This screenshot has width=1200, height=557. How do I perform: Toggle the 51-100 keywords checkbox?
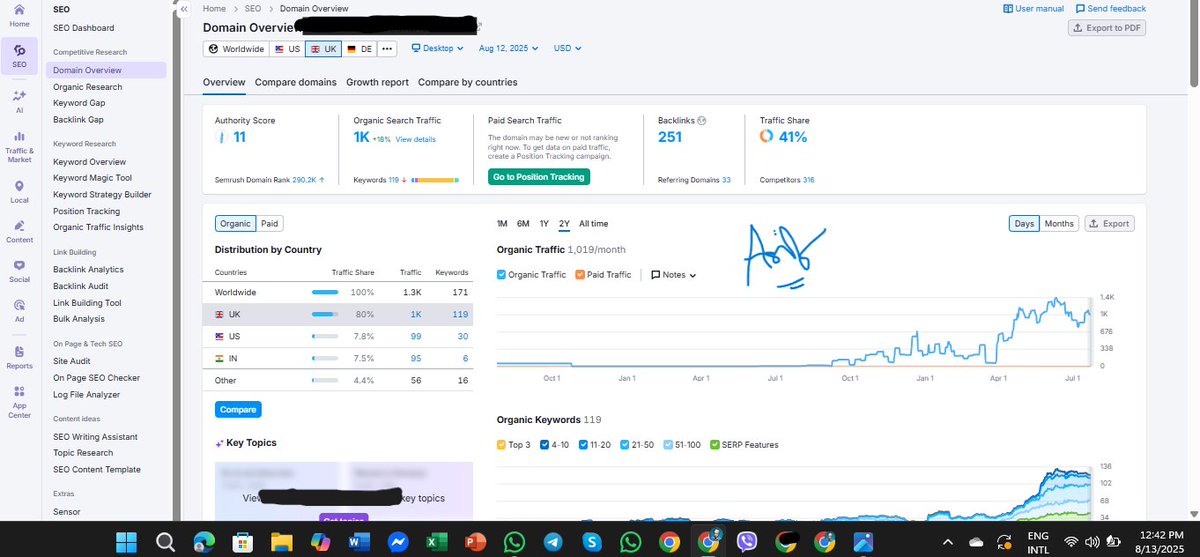click(x=667, y=444)
